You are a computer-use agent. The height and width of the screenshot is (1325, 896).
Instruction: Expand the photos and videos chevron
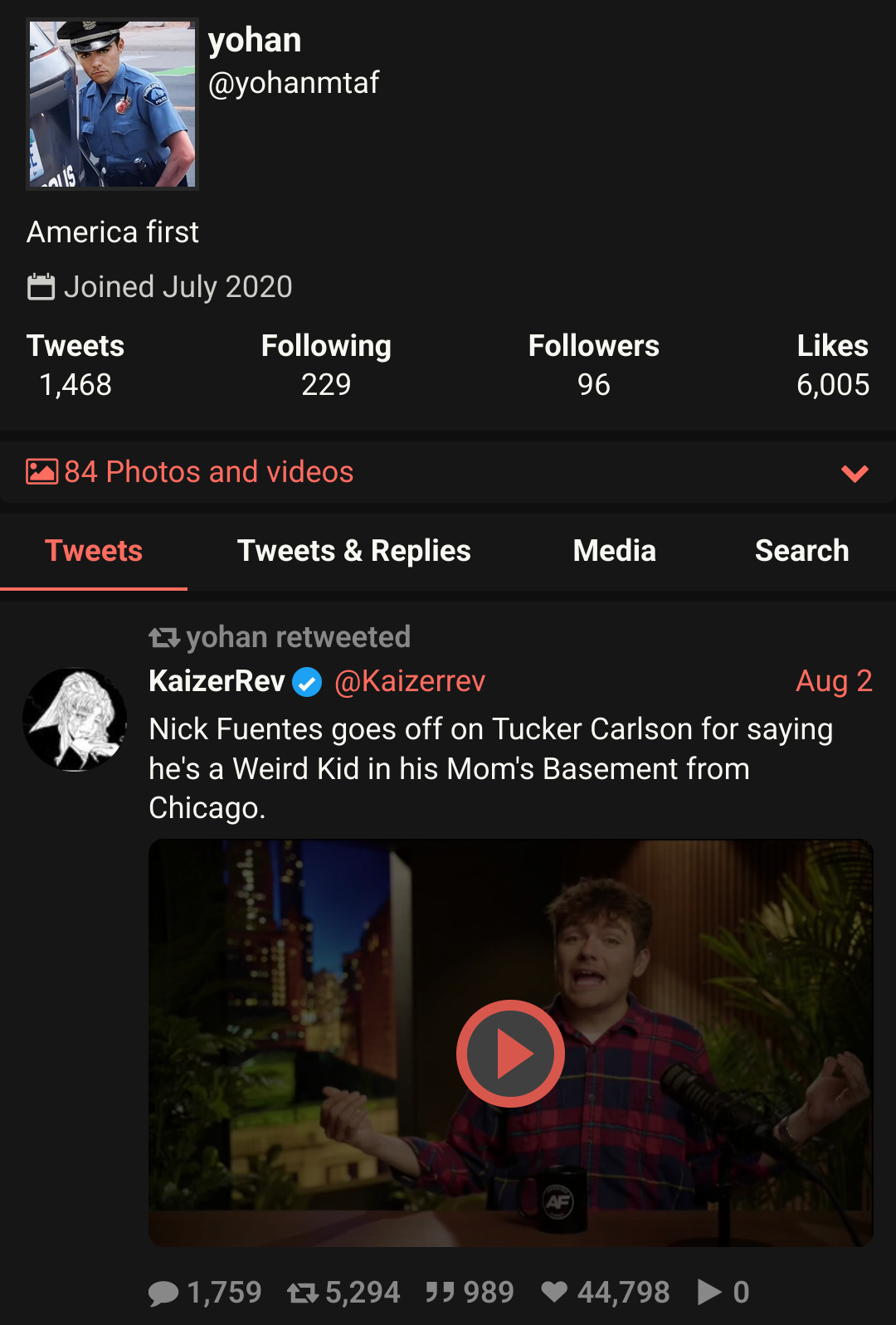[x=855, y=473]
